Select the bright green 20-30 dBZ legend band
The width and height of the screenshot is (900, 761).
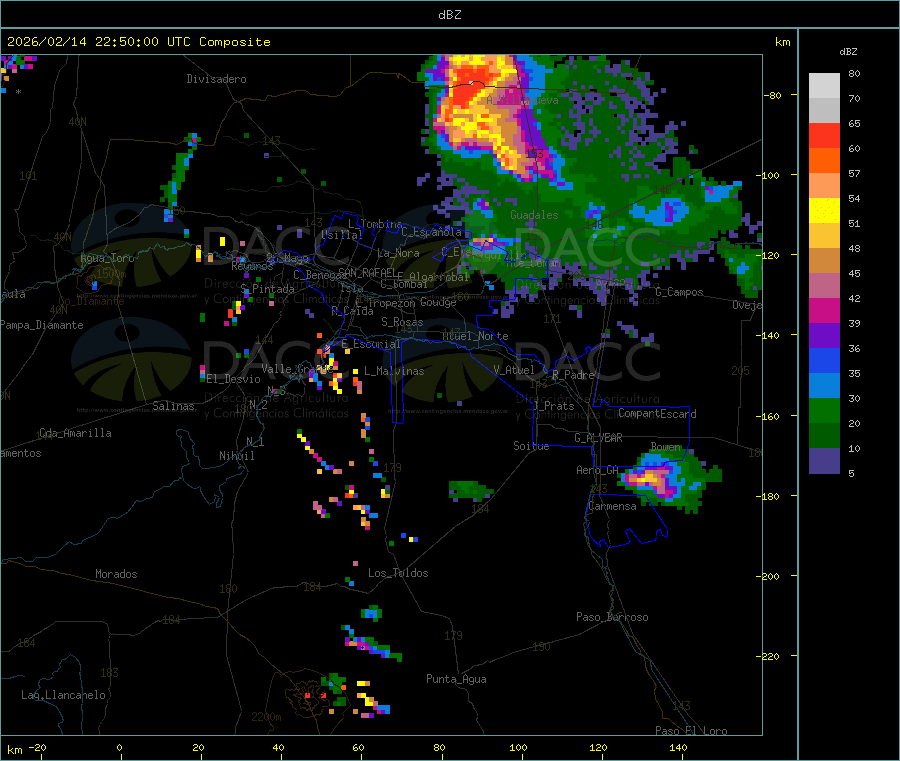click(824, 410)
